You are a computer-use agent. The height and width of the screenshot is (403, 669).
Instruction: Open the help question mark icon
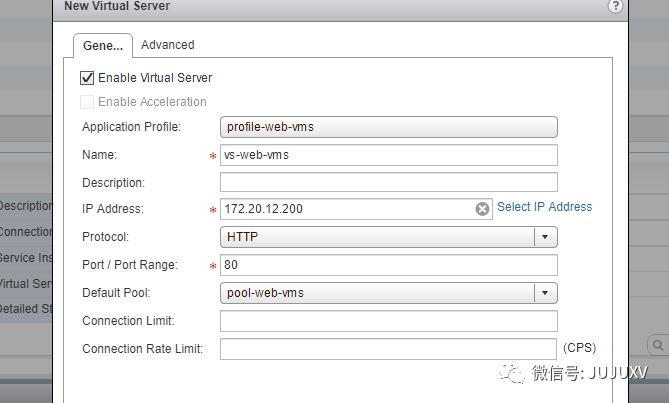pyautogui.click(x=615, y=6)
